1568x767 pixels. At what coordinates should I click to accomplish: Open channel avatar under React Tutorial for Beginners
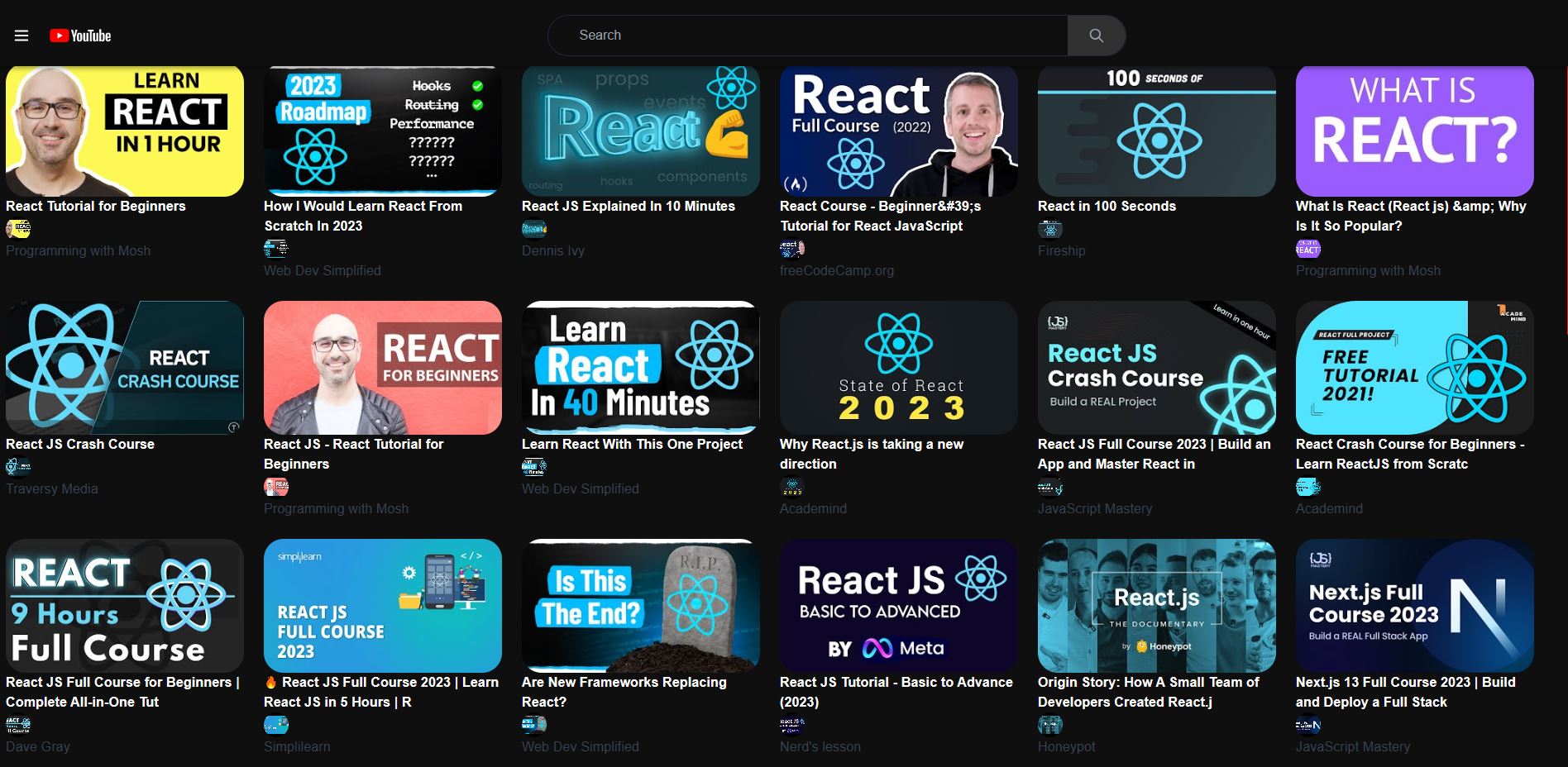tap(18, 229)
